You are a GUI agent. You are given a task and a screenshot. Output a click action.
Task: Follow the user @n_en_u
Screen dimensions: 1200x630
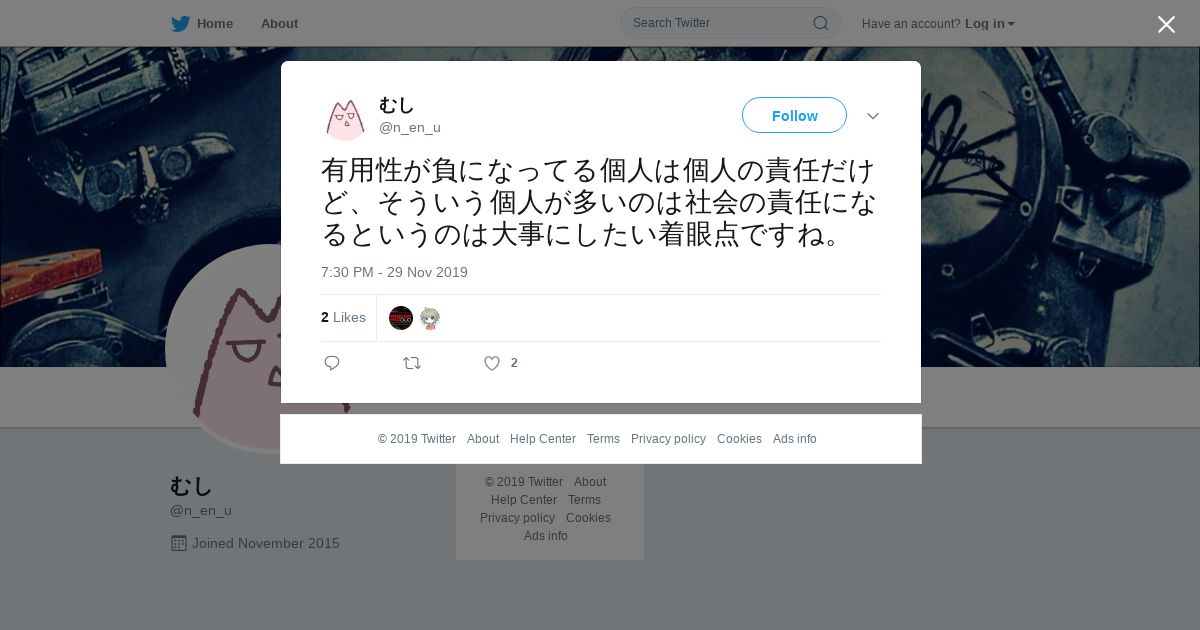[x=794, y=115]
